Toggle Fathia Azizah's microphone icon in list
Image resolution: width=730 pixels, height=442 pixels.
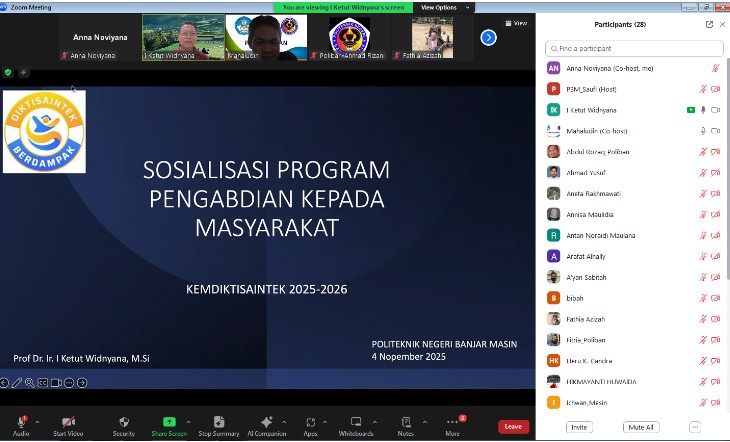(703, 319)
